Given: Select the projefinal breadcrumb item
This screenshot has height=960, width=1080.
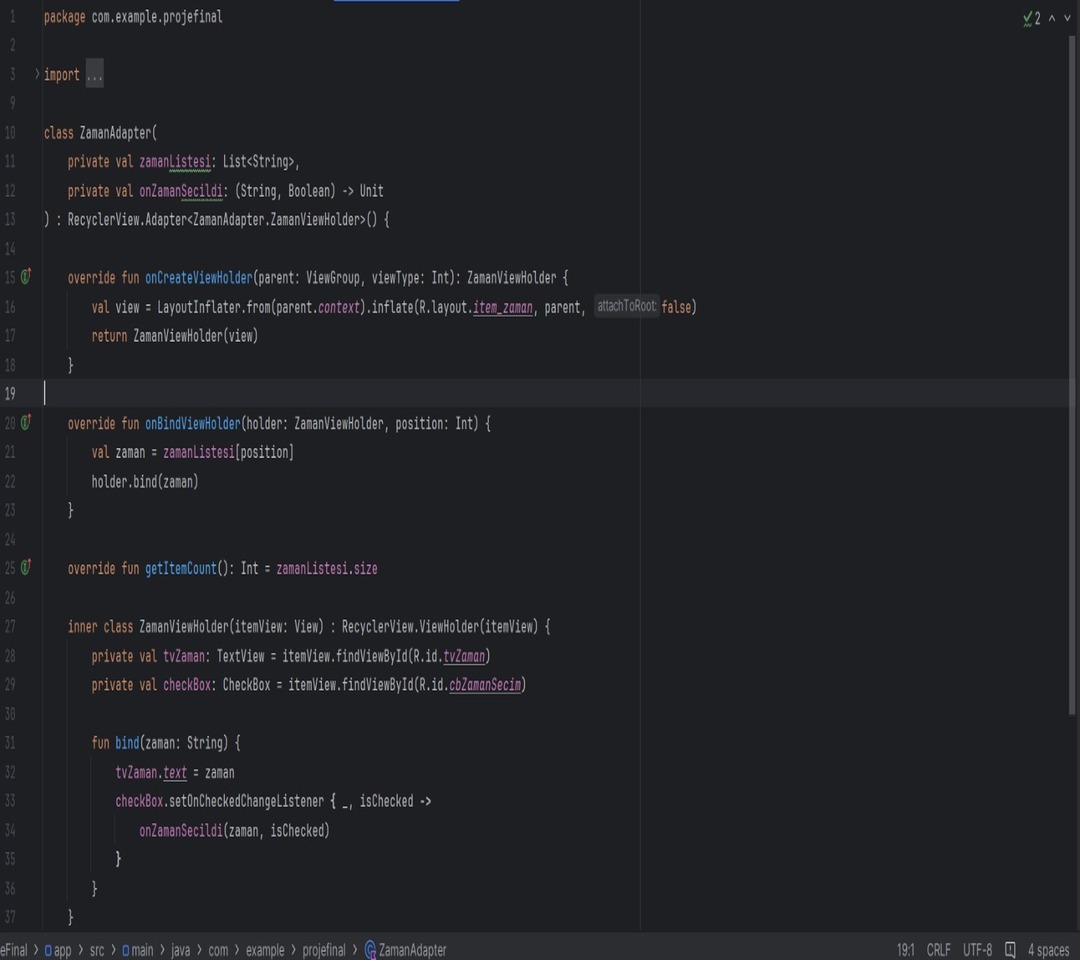Looking at the screenshot, I should pos(324,950).
